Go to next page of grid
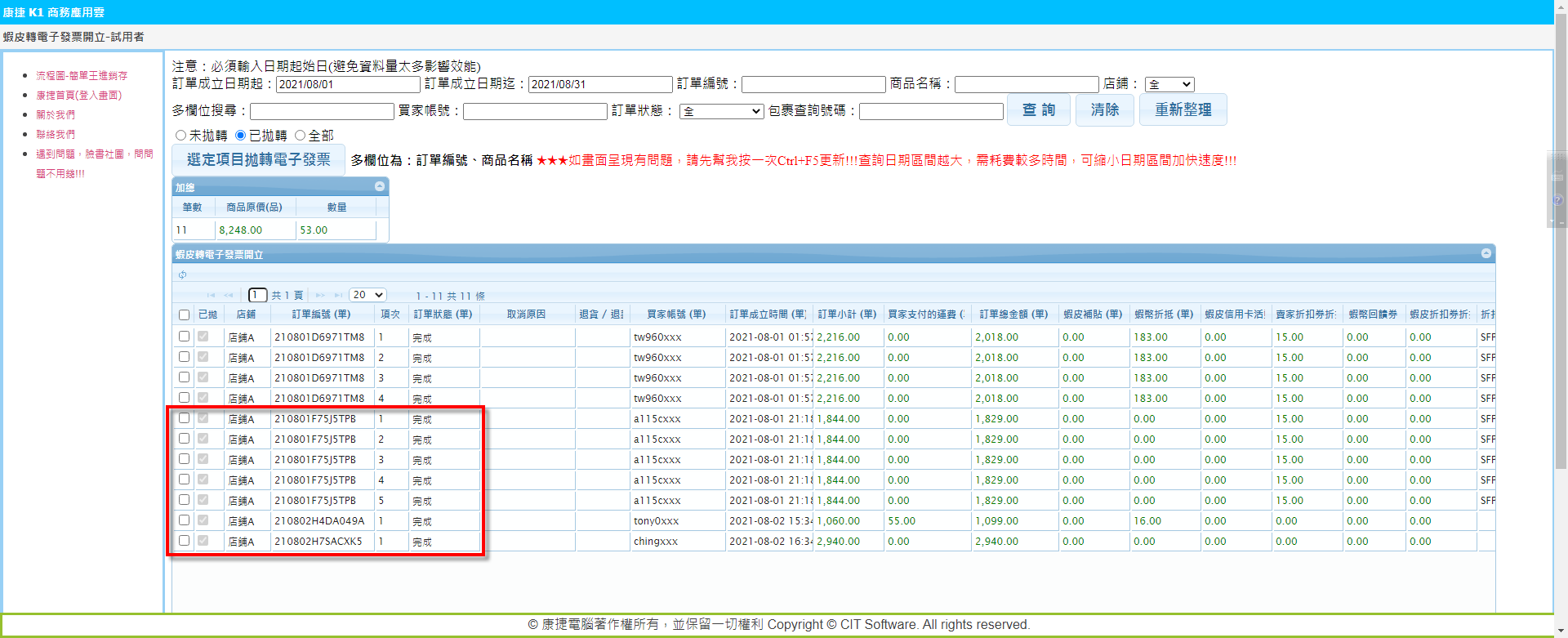 coord(320,296)
